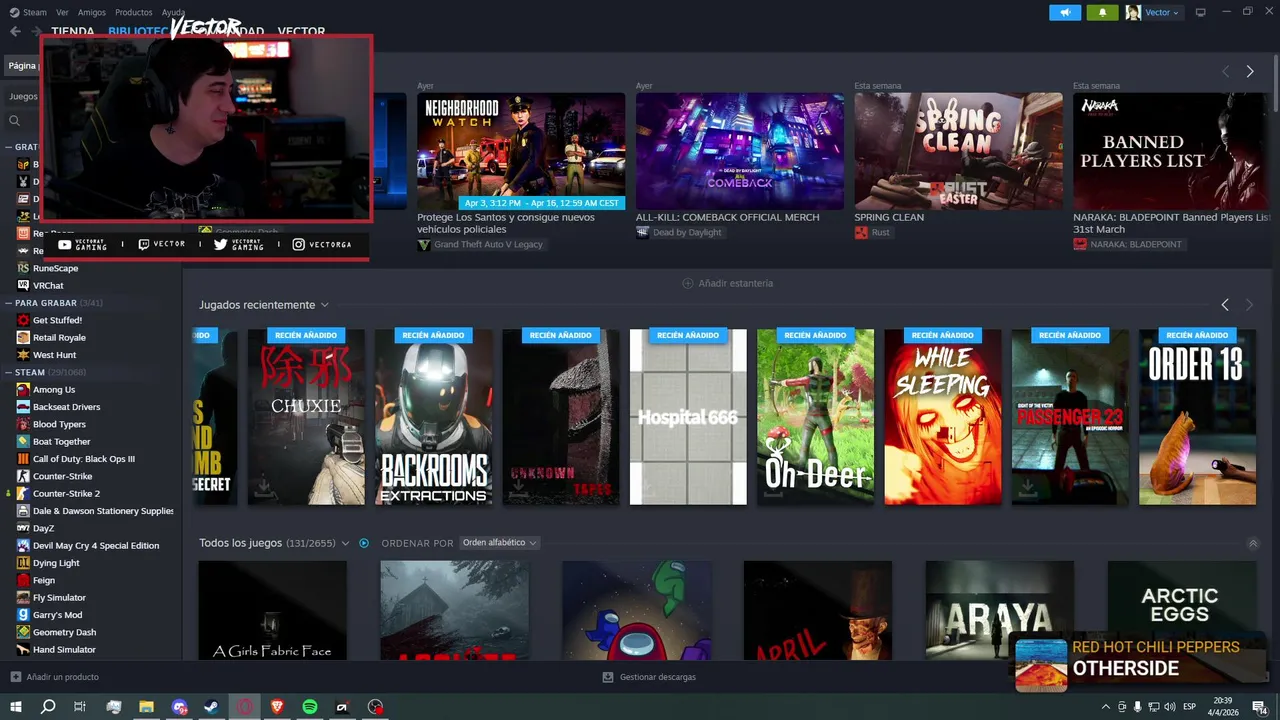Viewport: 1280px width, 720px height.
Task: Click the plus icon beside Añadir un producto
Action: (x=16, y=677)
